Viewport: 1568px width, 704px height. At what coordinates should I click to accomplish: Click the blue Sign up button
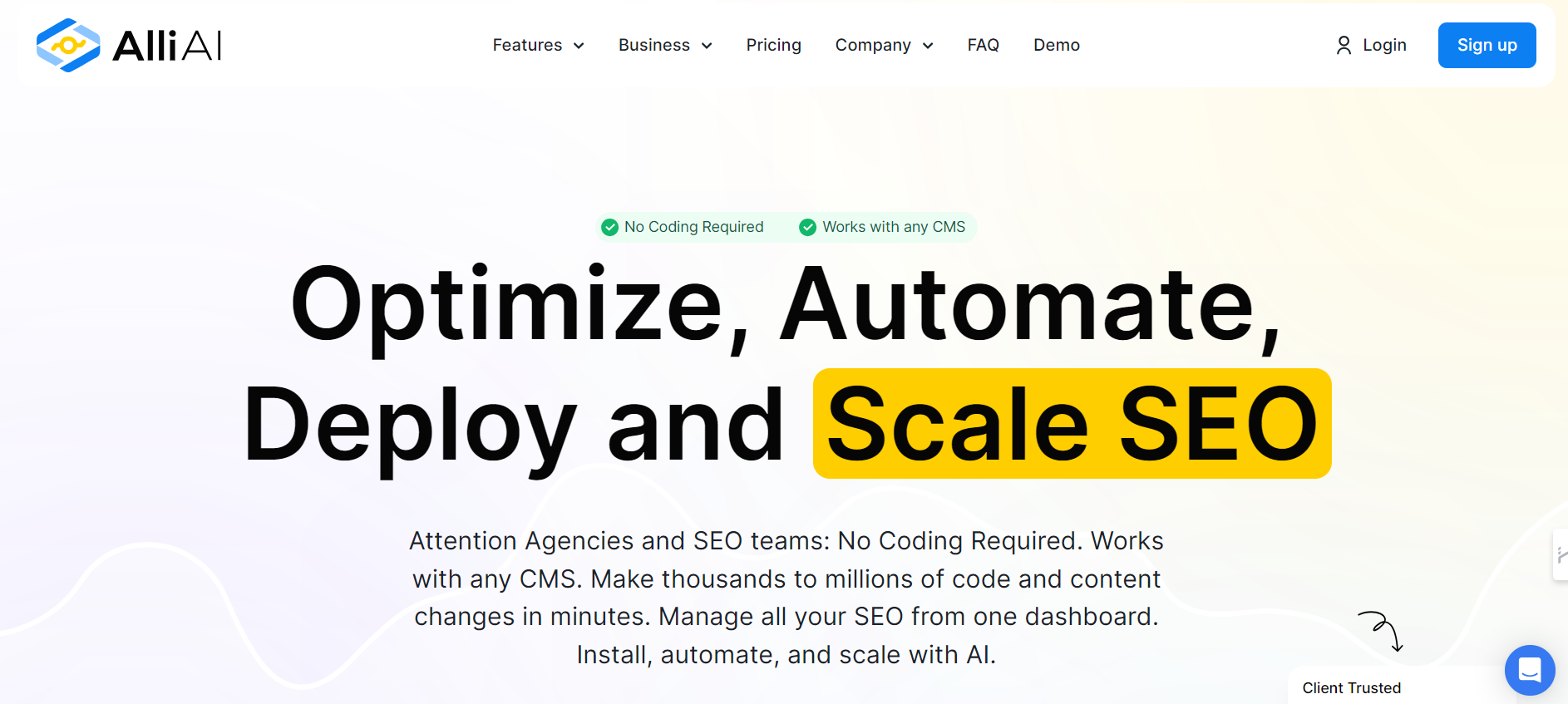coord(1487,45)
